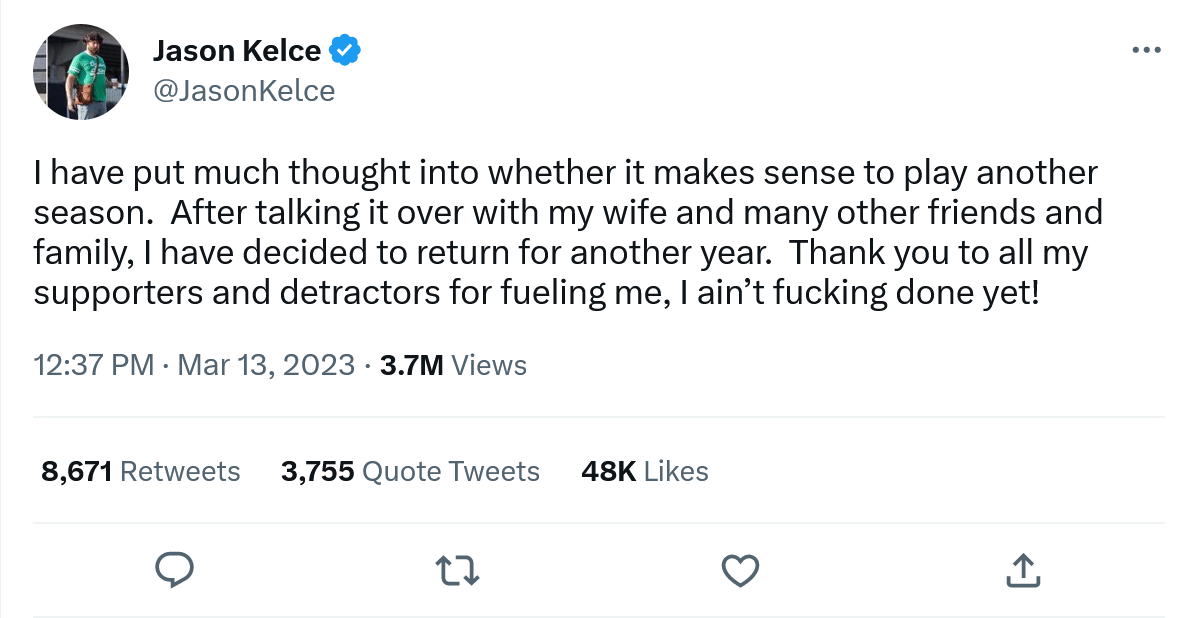Open Jason Kelce's profile picture

[82, 72]
